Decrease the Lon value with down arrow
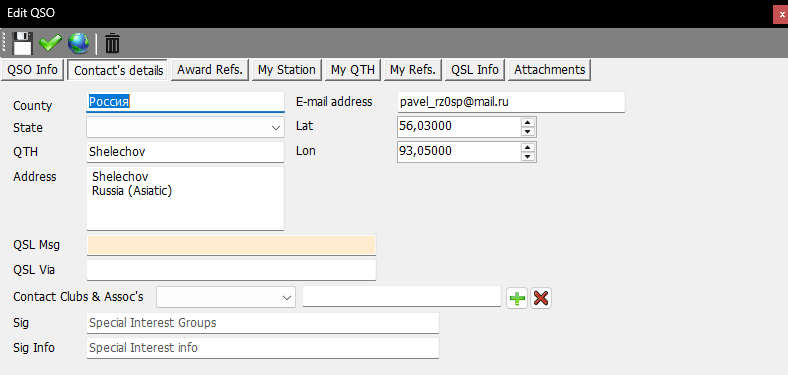 tap(527, 156)
